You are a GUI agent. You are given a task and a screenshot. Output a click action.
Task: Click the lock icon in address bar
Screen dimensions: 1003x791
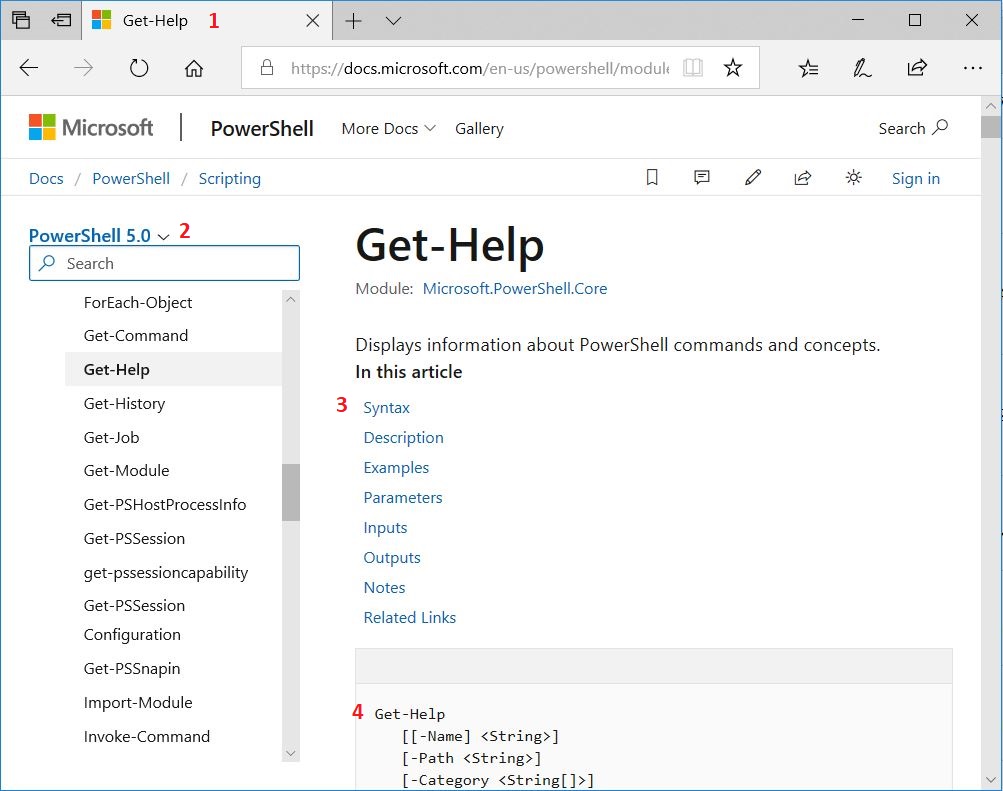coord(267,68)
